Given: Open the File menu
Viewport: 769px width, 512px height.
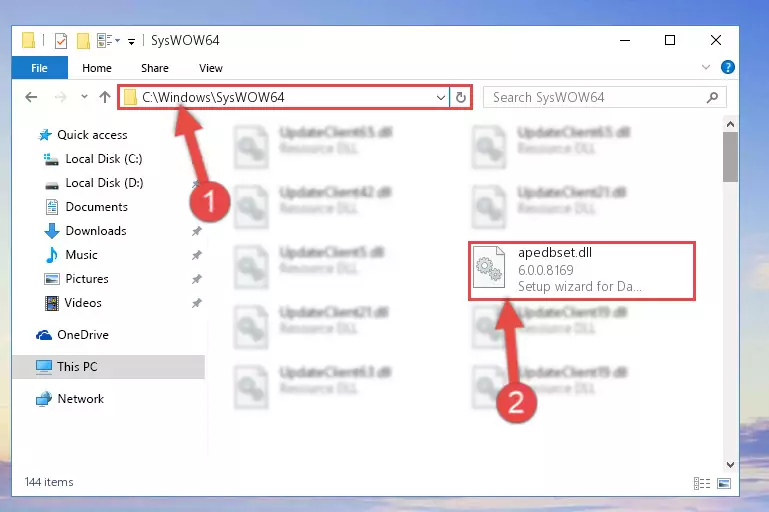Looking at the screenshot, I should (39, 68).
